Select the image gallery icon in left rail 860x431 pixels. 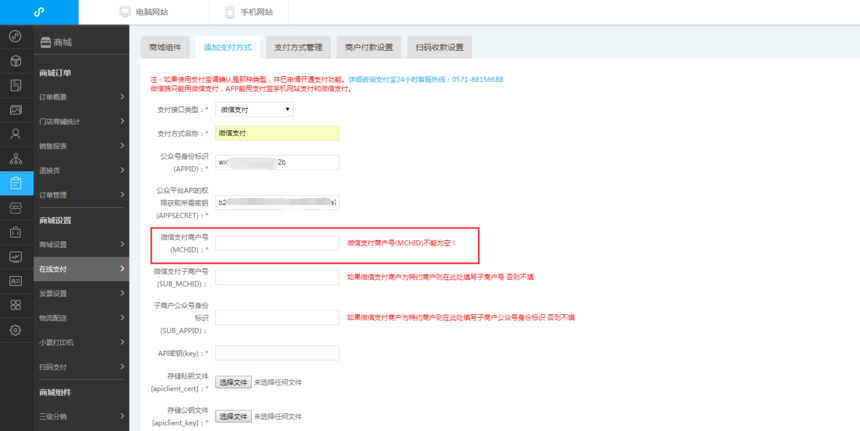[x=15, y=110]
